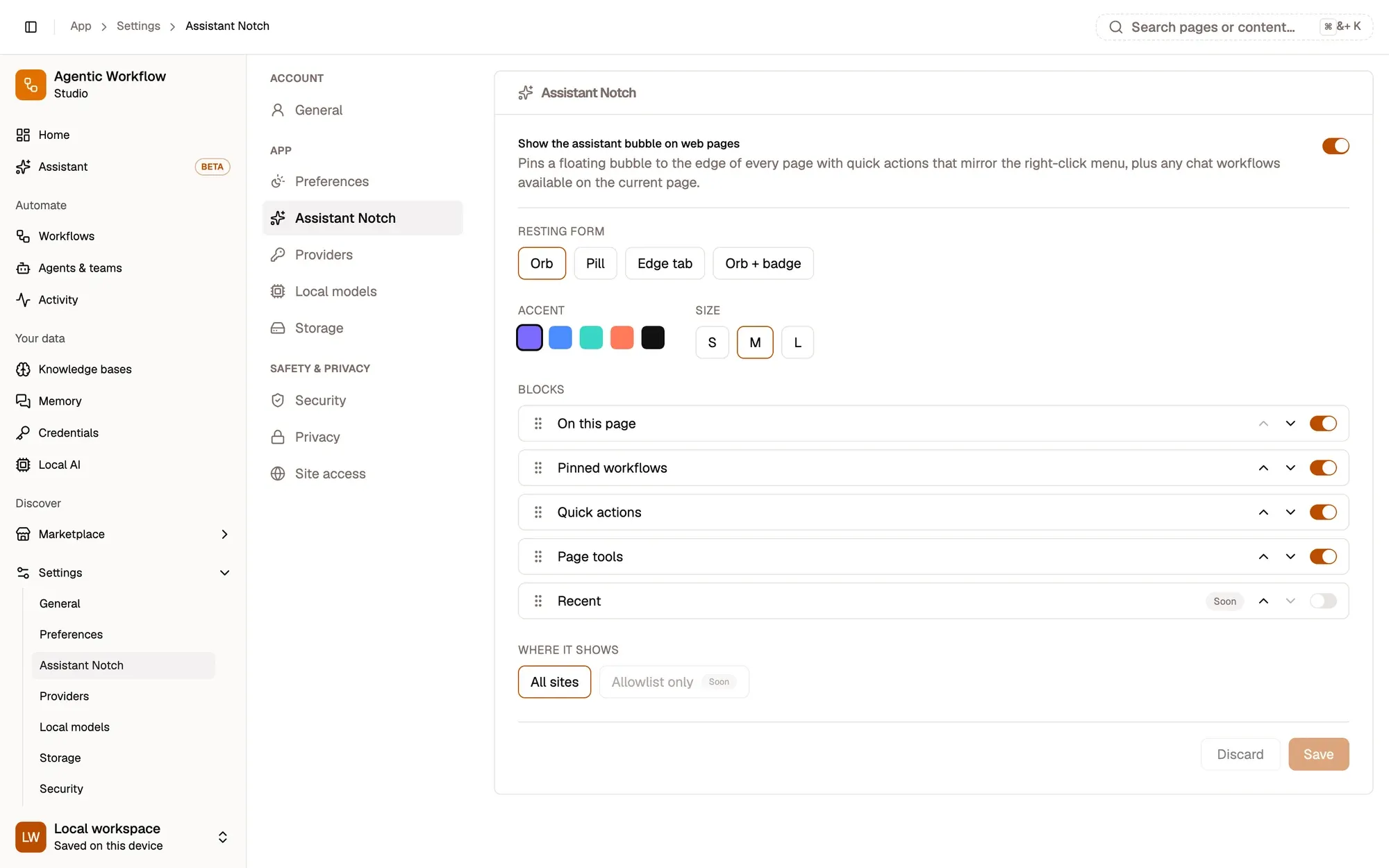Open the Local workspace switcher
Image resolution: width=1389 pixels, height=868 pixels.
coord(222,837)
